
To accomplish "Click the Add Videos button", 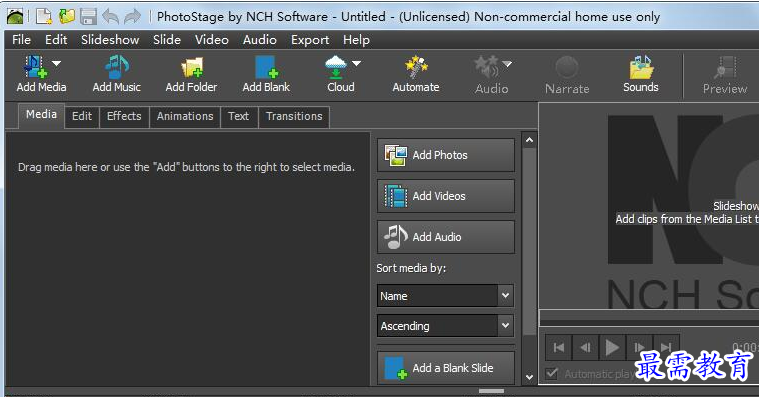I will pyautogui.click(x=445, y=196).
